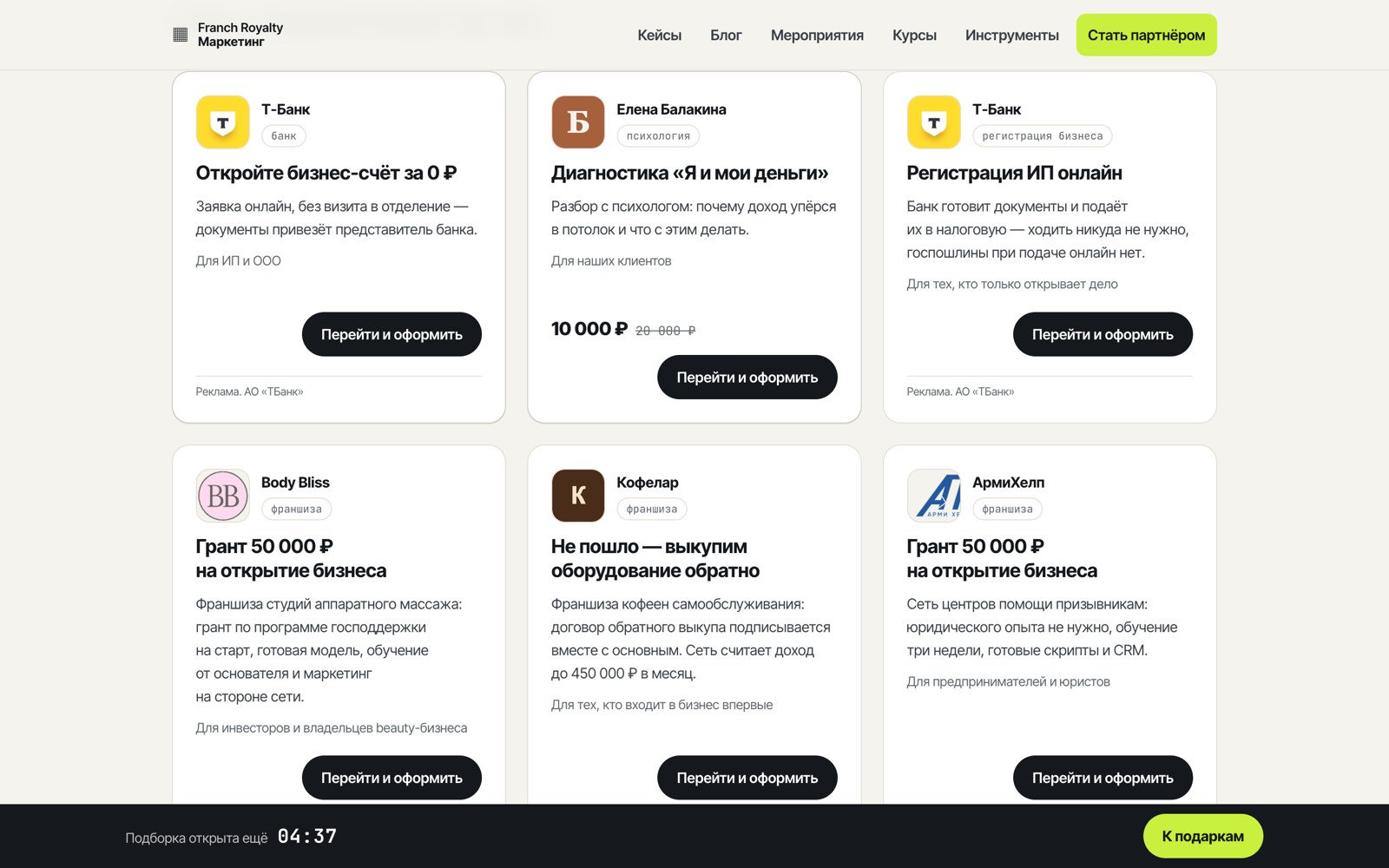Screen dimensions: 1389x868
Task: Click the регистрация бизнеса tag chip
Action: [x=1043, y=136]
